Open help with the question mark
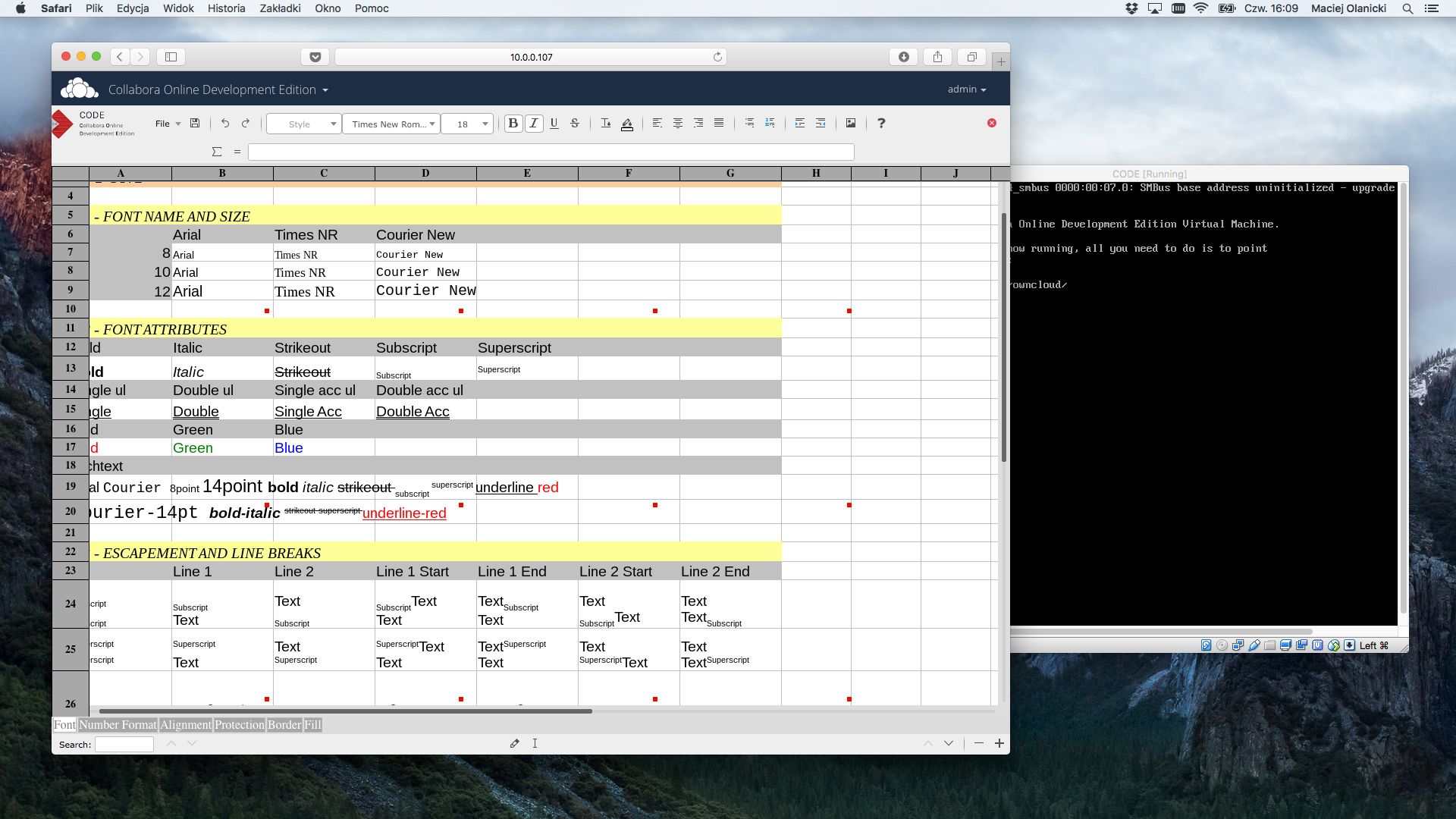The height and width of the screenshot is (819, 1456). click(881, 124)
